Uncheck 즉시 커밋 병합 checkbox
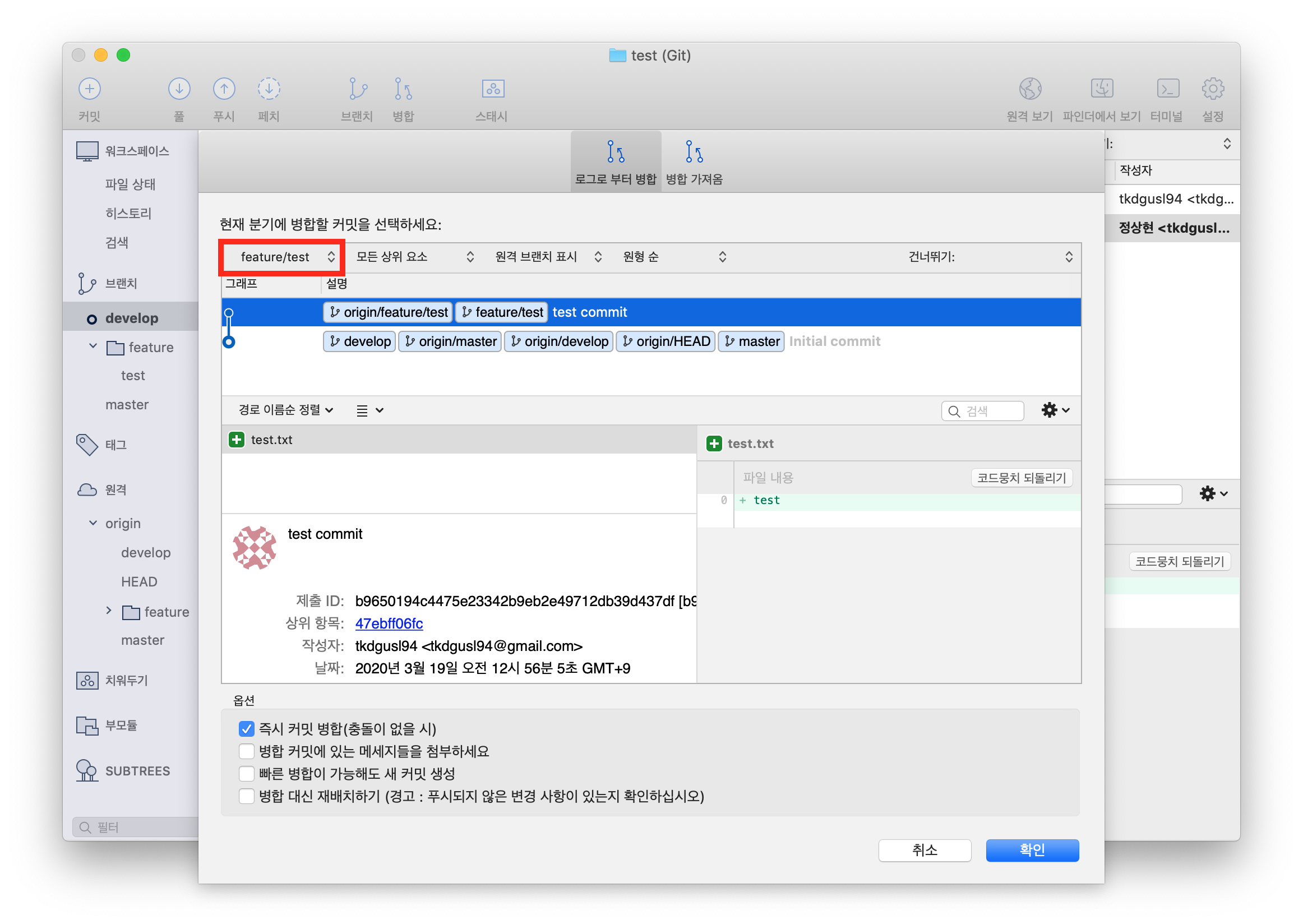This screenshot has width=1303, height=924. (246, 729)
